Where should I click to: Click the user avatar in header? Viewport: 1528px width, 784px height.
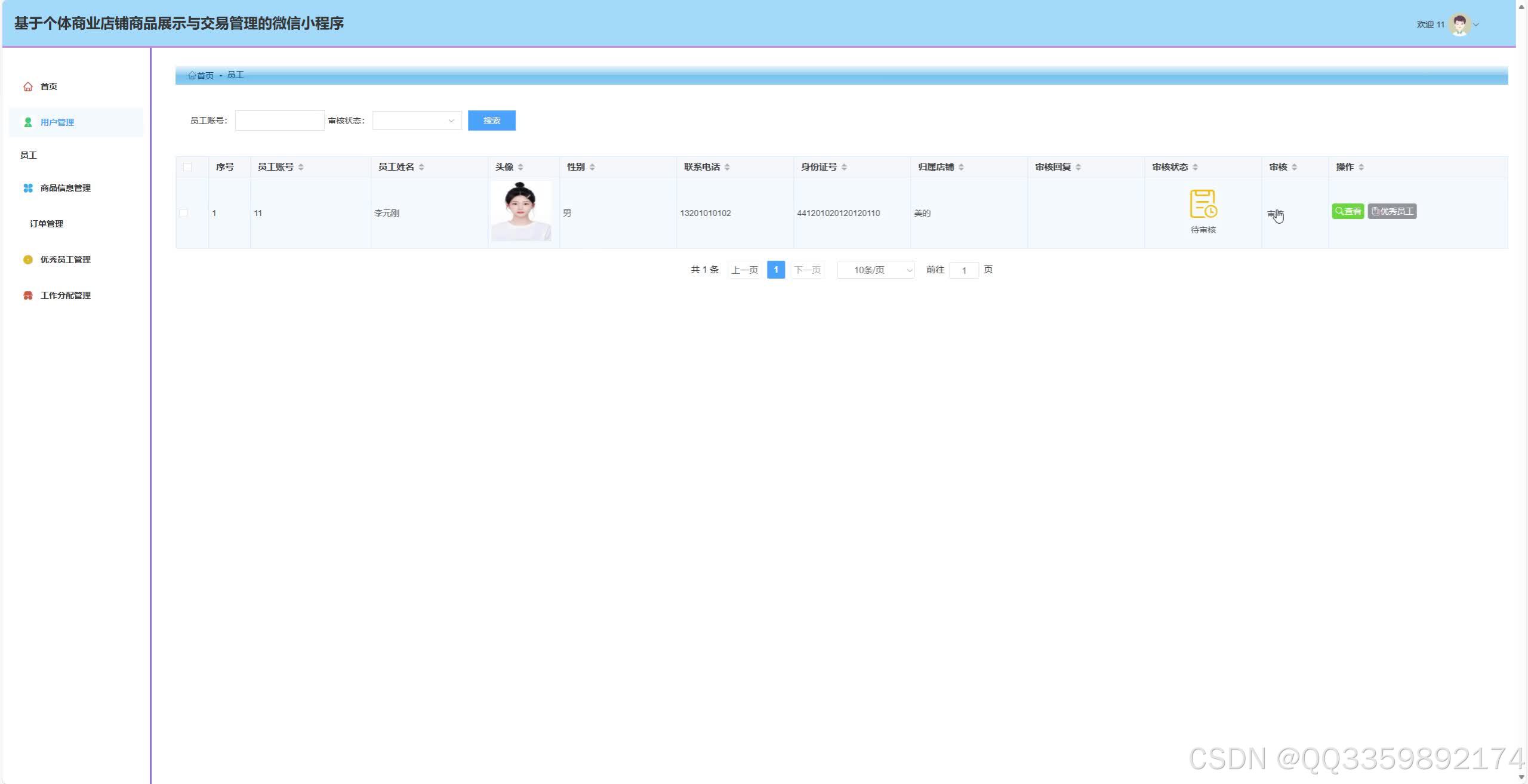[1460, 24]
